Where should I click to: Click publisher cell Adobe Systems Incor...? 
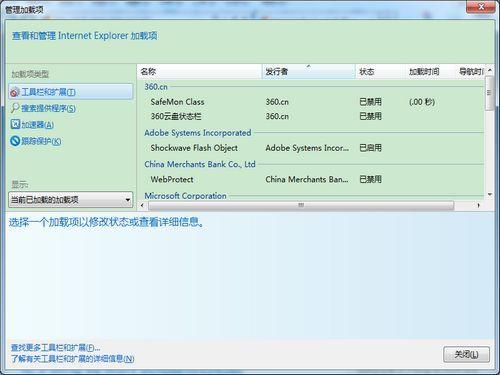[307, 148]
